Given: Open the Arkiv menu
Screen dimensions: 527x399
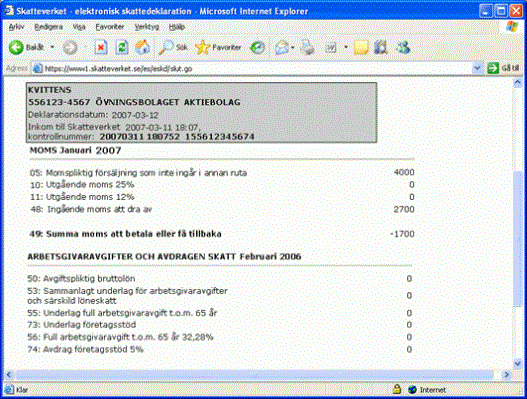Looking at the screenshot, I should [x=16, y=27].
